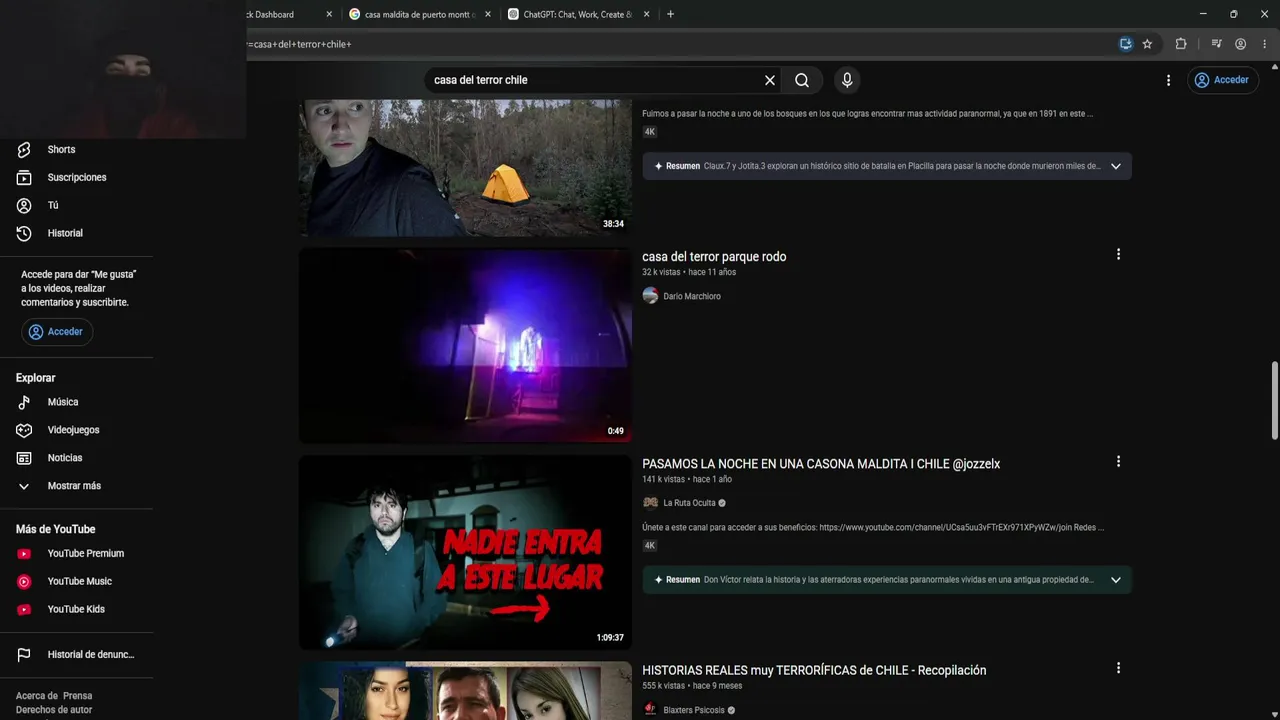Screen dimensions: 1280x720
Task: Start voice search with microphone
Action: [x=847, y=80]
